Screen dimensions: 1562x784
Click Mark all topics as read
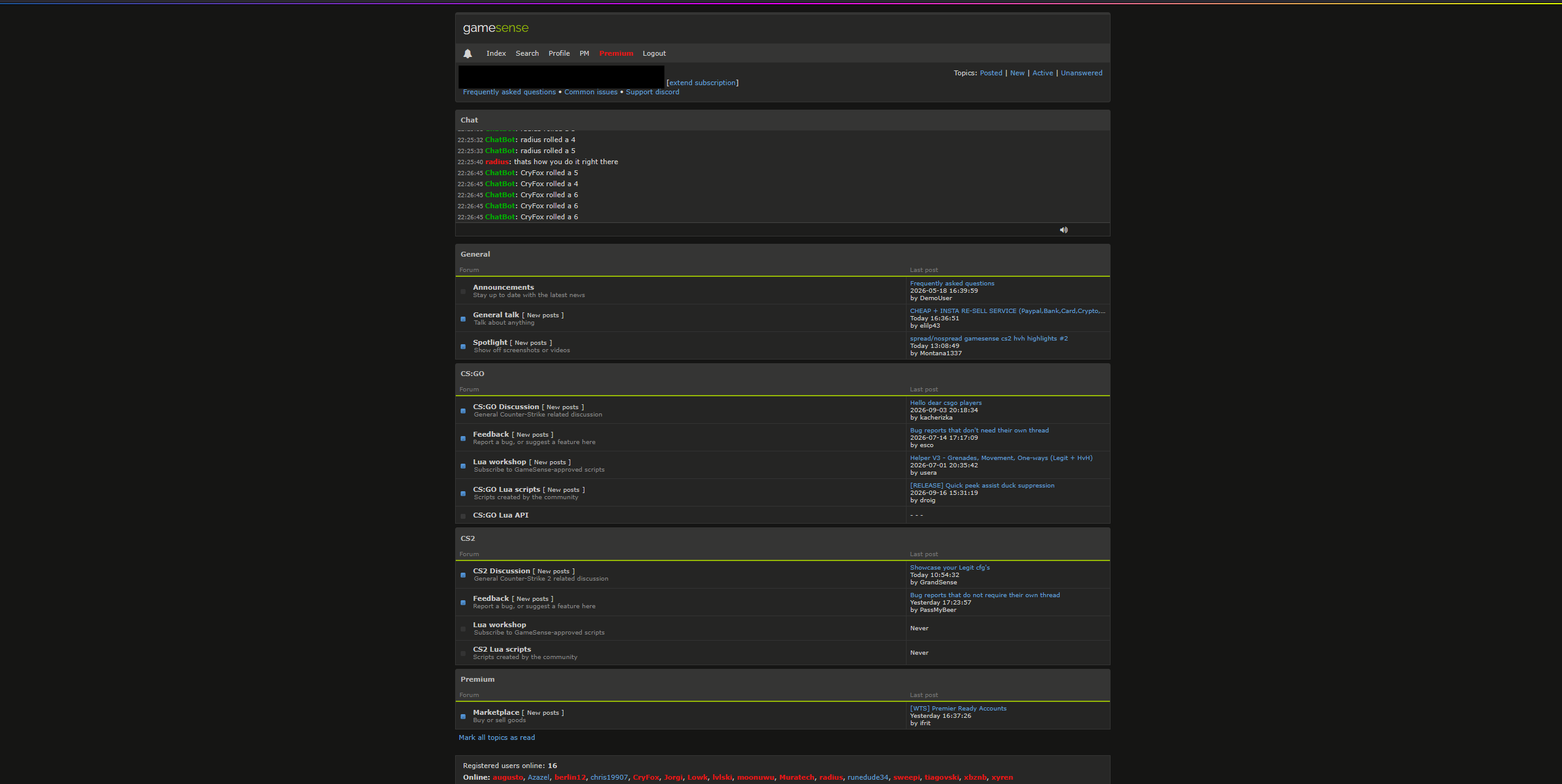[497, 737]
